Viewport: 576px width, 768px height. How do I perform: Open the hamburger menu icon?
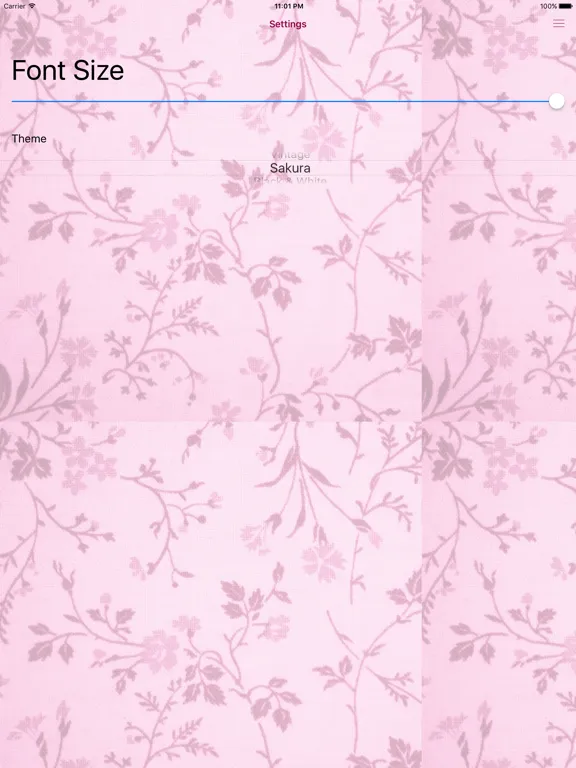558,24
